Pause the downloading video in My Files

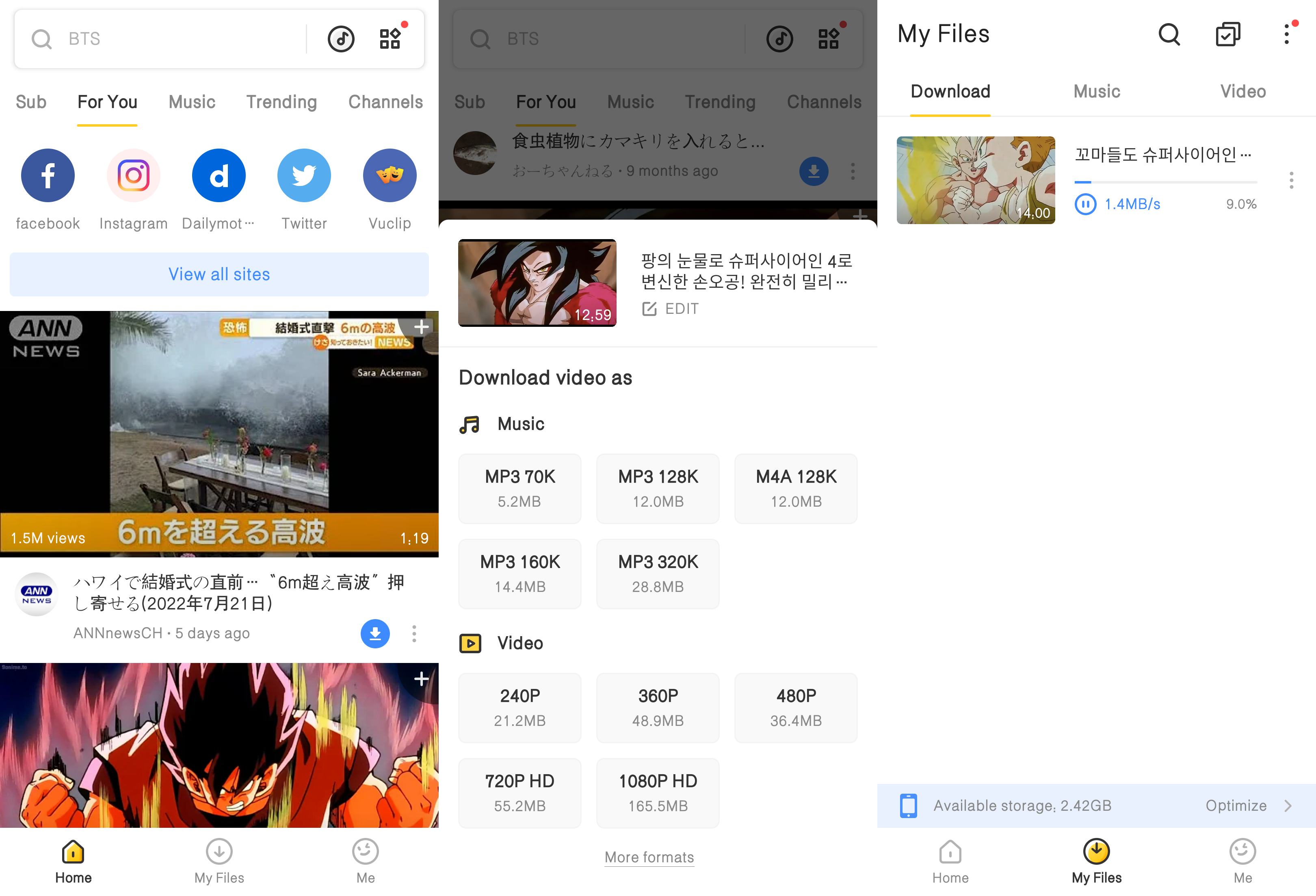pos(1085,204)
